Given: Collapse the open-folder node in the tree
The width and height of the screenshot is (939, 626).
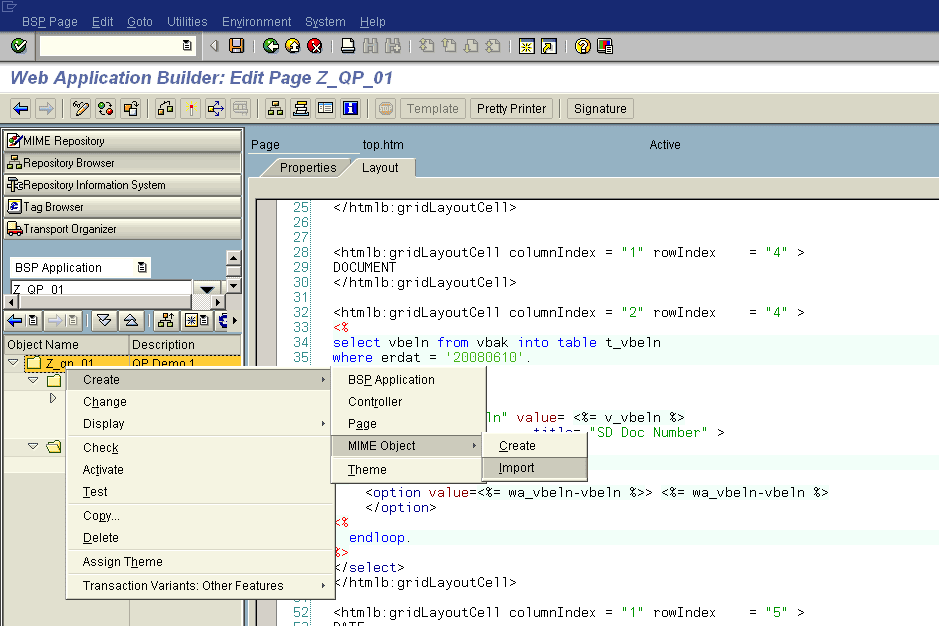Looking at the screenshot, I should pos(34,446).
